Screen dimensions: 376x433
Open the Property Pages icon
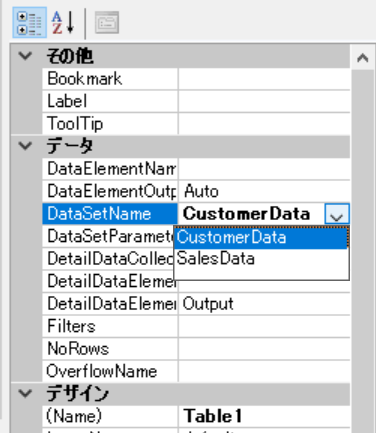tap(107, 23)
